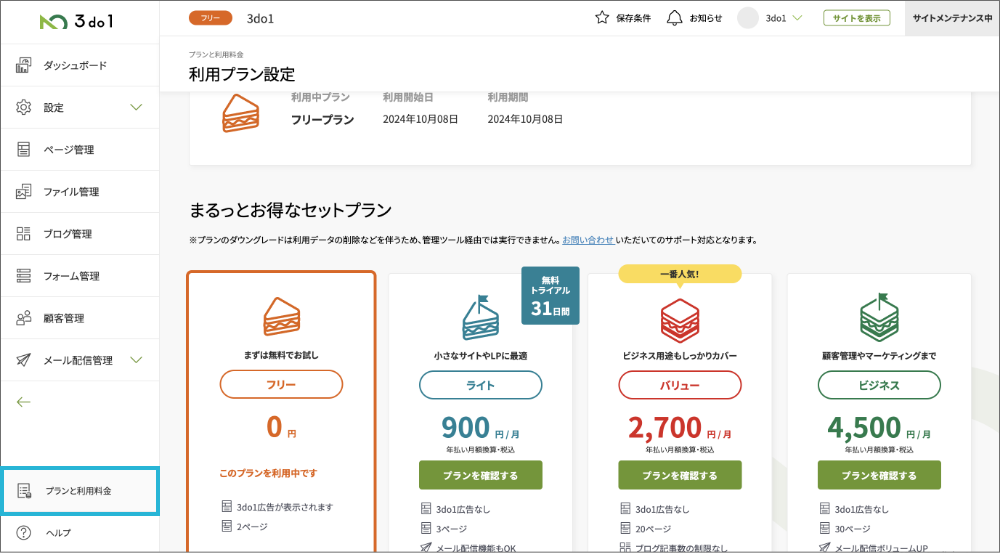Click the メール配信管理 paper plane icon

(x=24, y=360)
